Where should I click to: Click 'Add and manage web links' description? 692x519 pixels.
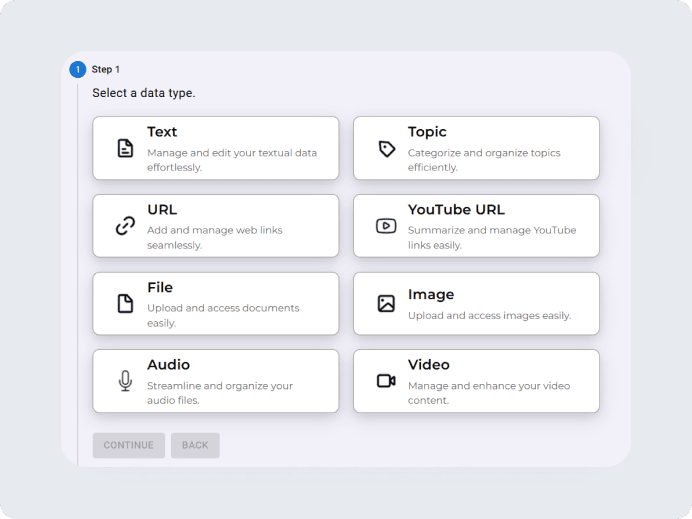click(x=215, y=230)
